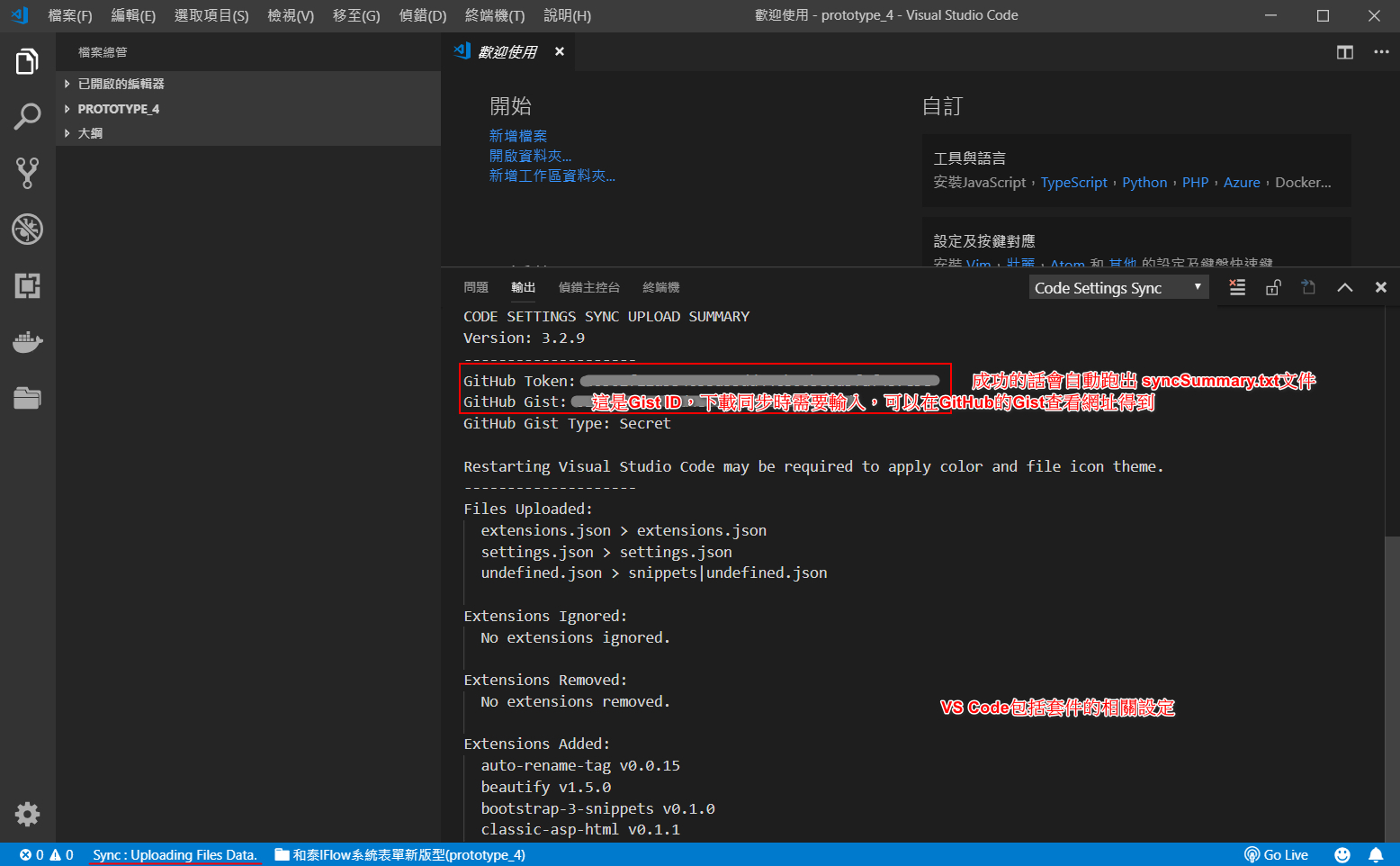The width and height of the screenshot is (1400, 866).
Task: Toggle the Go Live server in status bar
Action: pos(1276,854)
